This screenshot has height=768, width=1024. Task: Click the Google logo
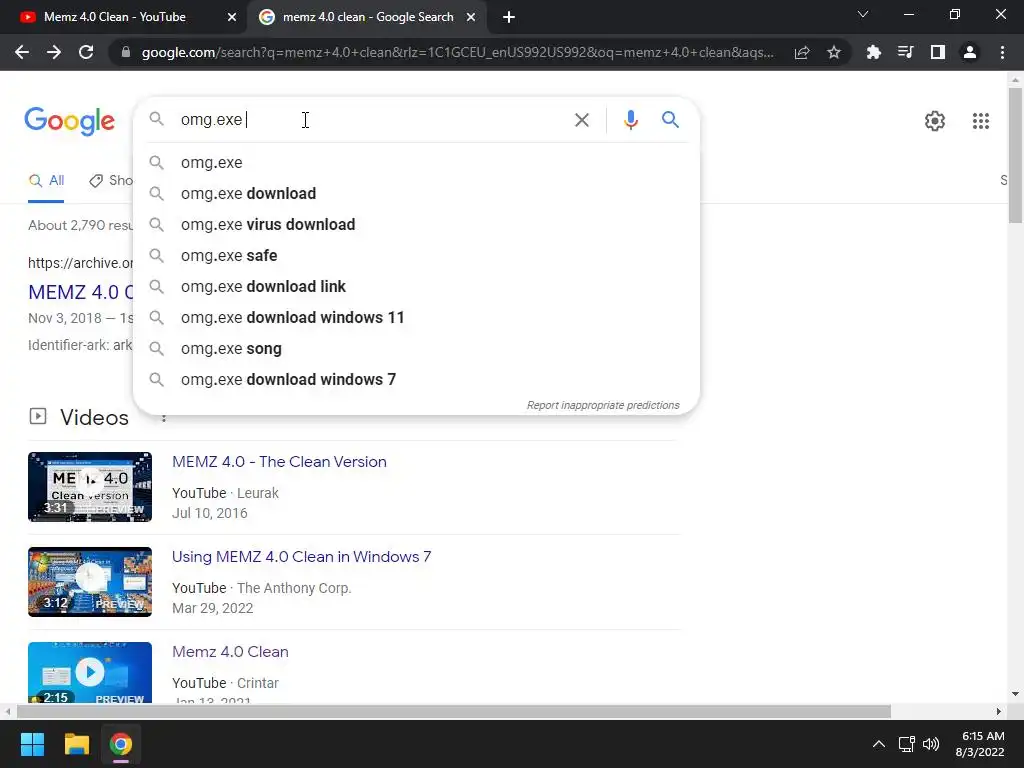69,121
